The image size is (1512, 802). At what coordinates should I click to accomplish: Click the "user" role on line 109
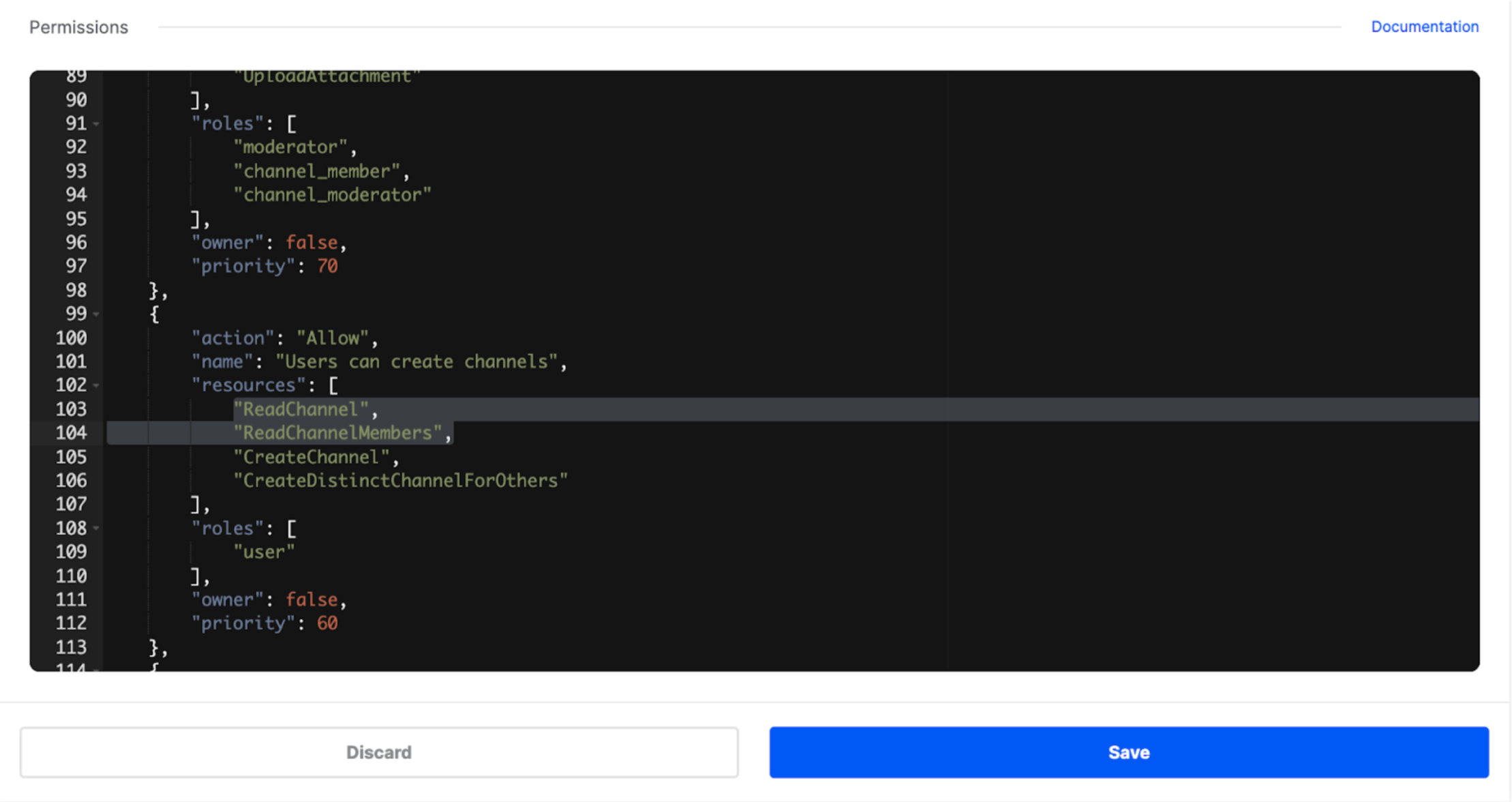tap(264, 552)
